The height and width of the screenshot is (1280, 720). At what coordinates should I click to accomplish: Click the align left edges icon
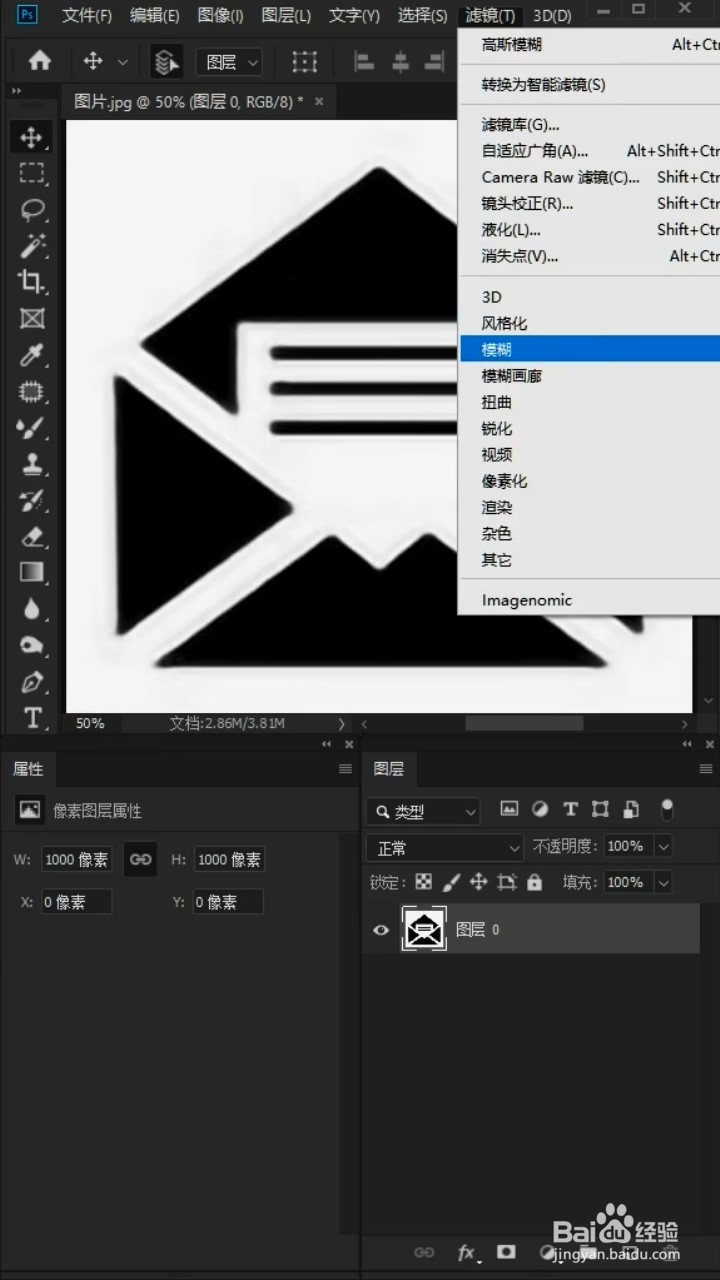[x=365, y=62]
